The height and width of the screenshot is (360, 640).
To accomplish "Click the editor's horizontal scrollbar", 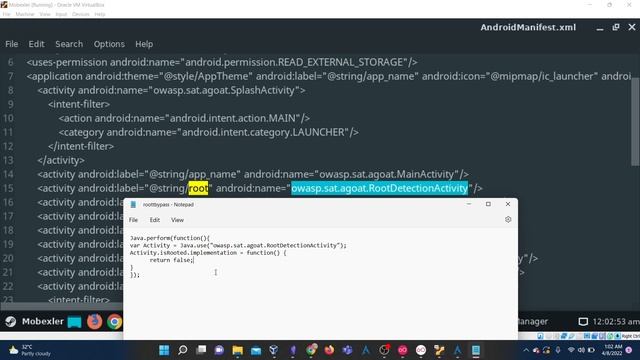I will pyautogui.click(x=61, y=306).
